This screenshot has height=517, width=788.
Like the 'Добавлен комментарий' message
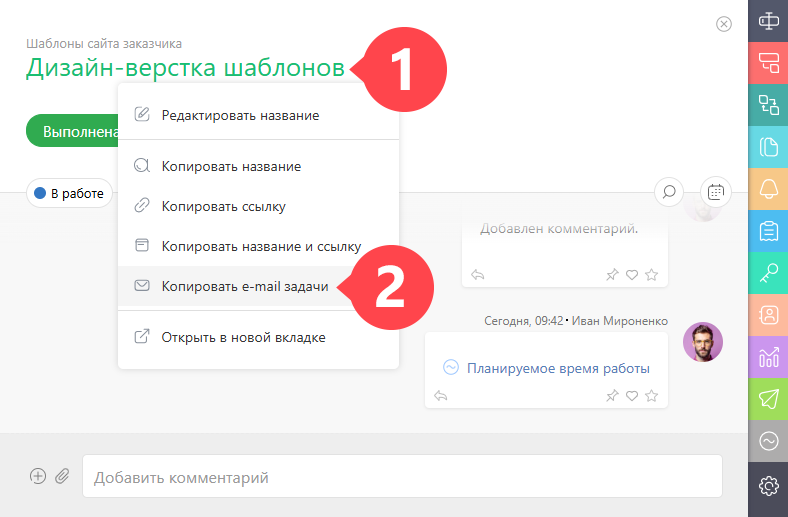pyautogui.click(x=632, y=275)
